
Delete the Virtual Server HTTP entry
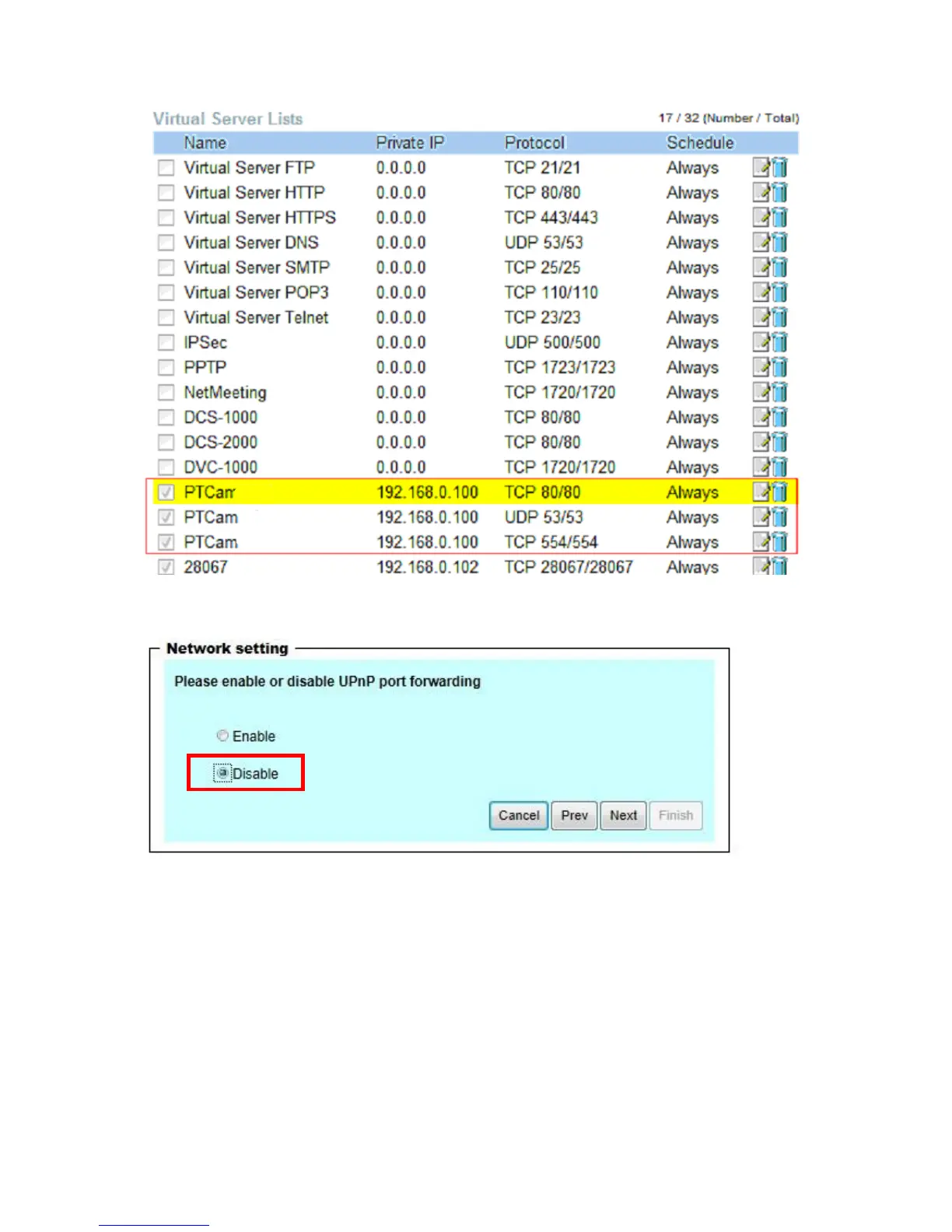[779, 192]
